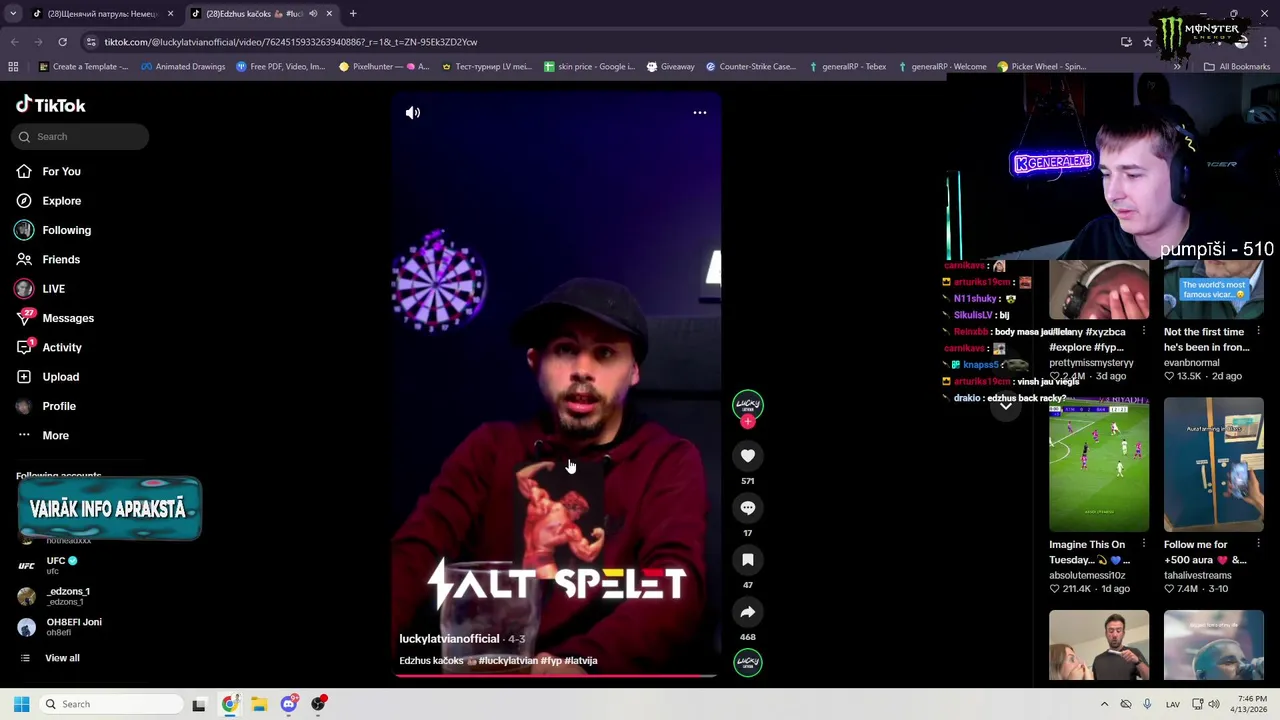
Task: Open video options three-dot menu
Action: (x=700, y=113)
